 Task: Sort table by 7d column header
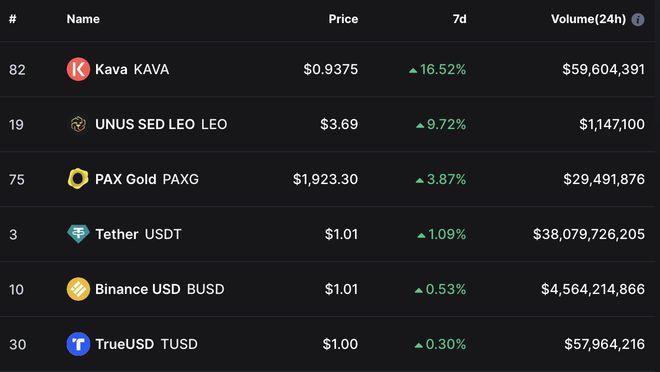pyautogui.click(x=459, y=19)
